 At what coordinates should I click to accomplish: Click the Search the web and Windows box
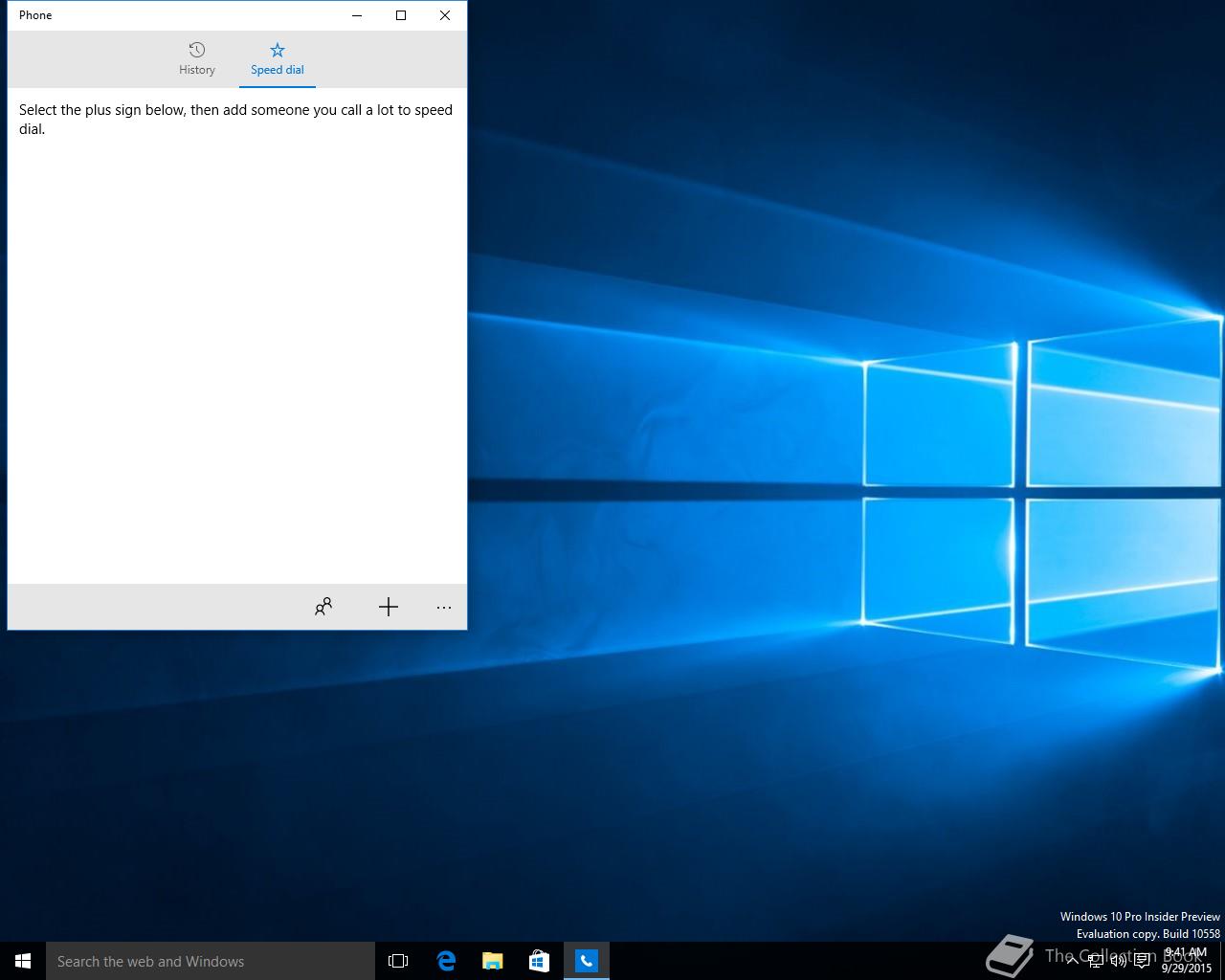click(x=211, y=961)
